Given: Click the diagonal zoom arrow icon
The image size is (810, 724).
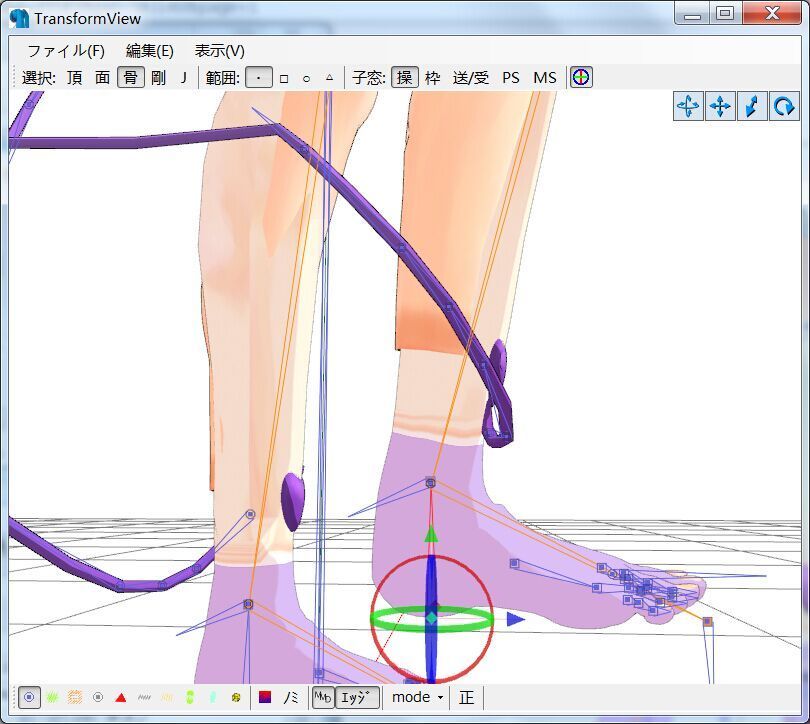Looking at the screenshot, I should point(752,106).
